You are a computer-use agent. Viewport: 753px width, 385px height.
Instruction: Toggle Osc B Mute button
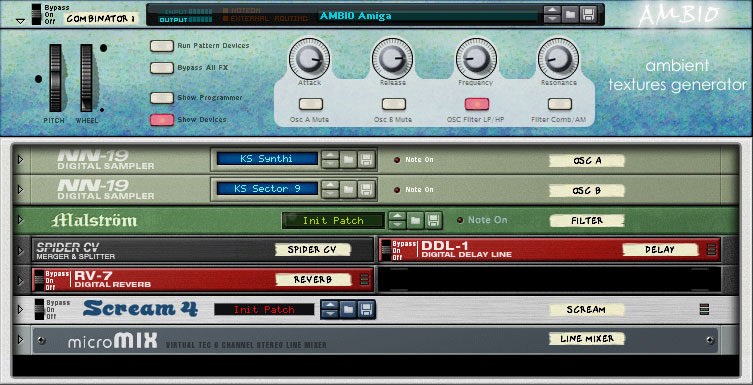394,104
